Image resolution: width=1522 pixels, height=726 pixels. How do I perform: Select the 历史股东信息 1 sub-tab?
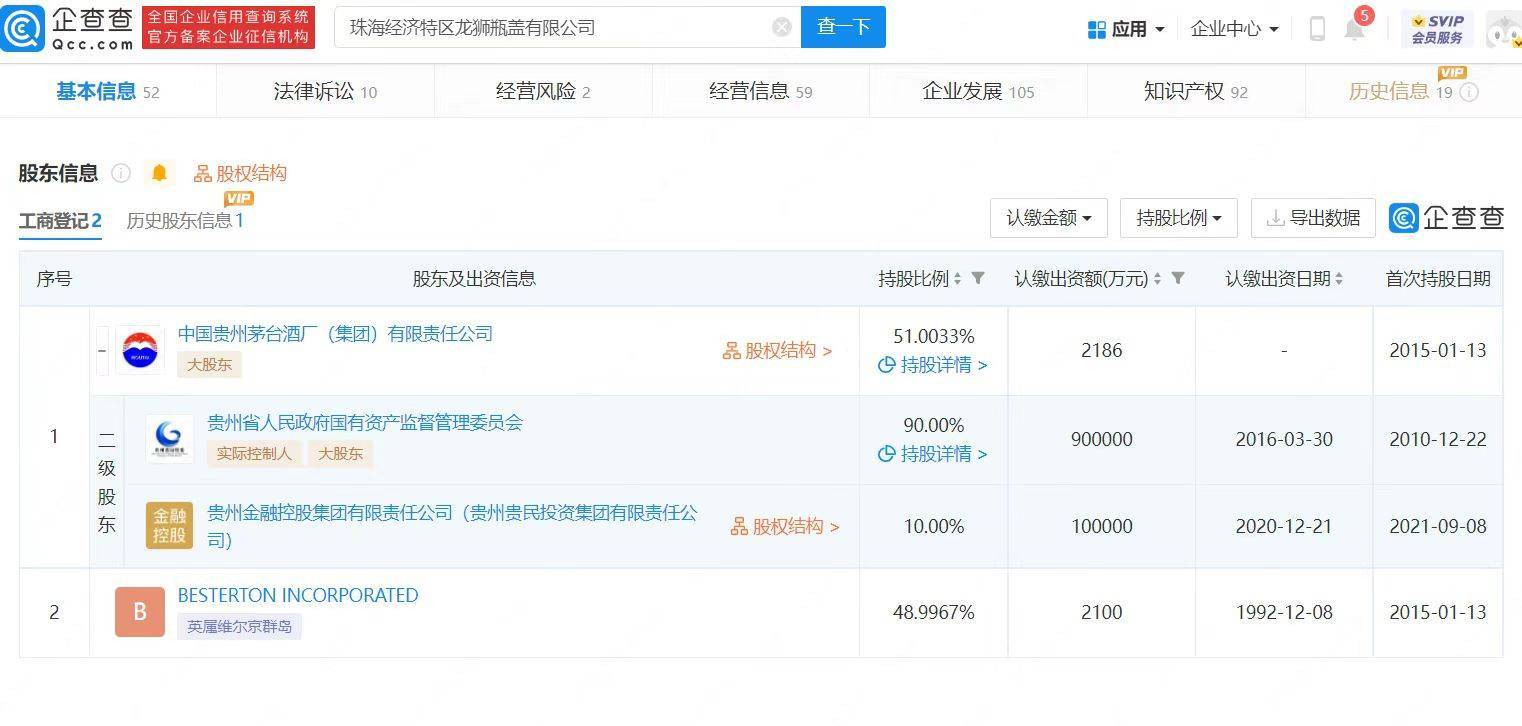point(185,221)
